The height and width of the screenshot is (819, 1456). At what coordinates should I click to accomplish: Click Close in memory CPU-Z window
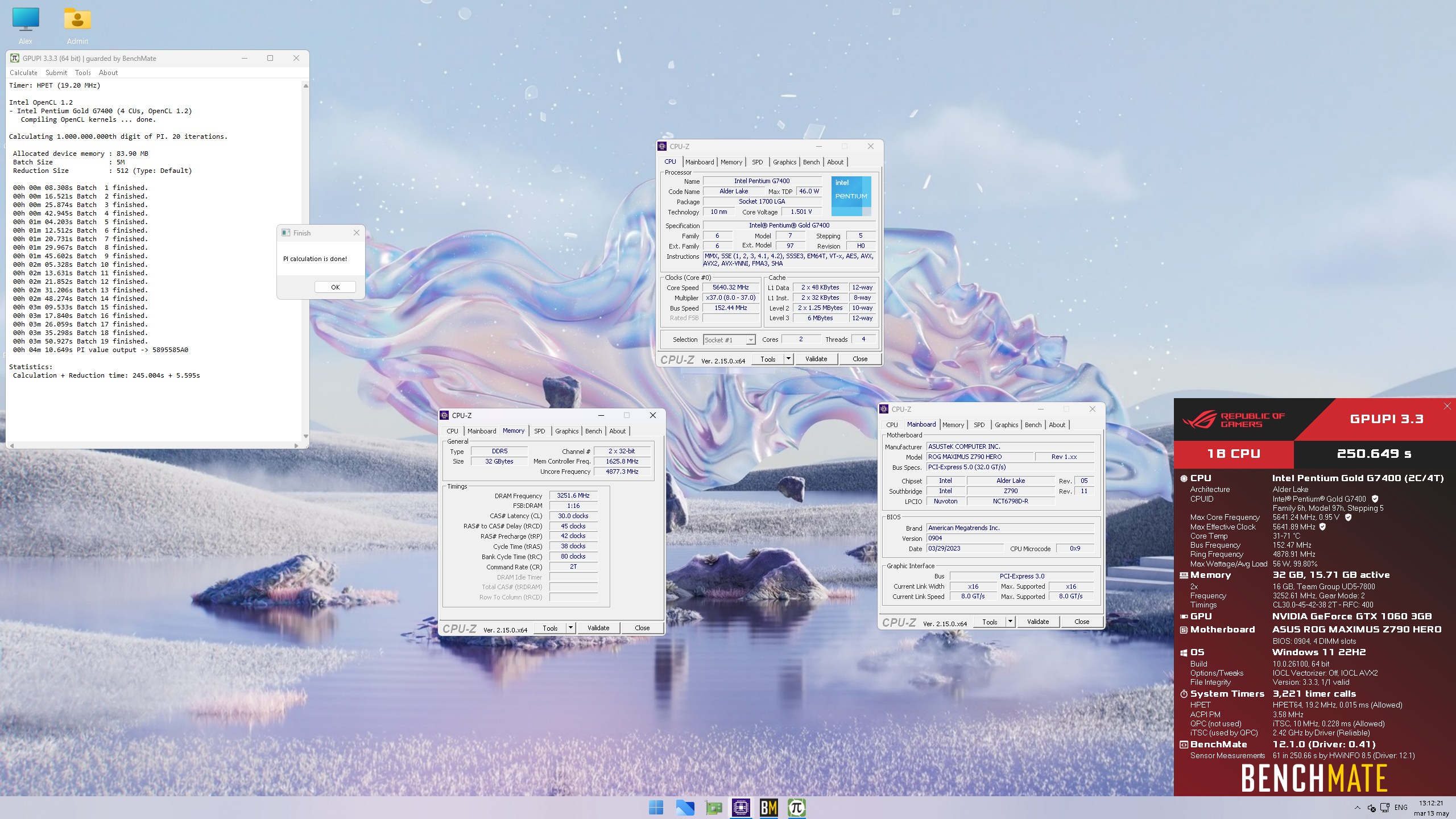point(642,628)
